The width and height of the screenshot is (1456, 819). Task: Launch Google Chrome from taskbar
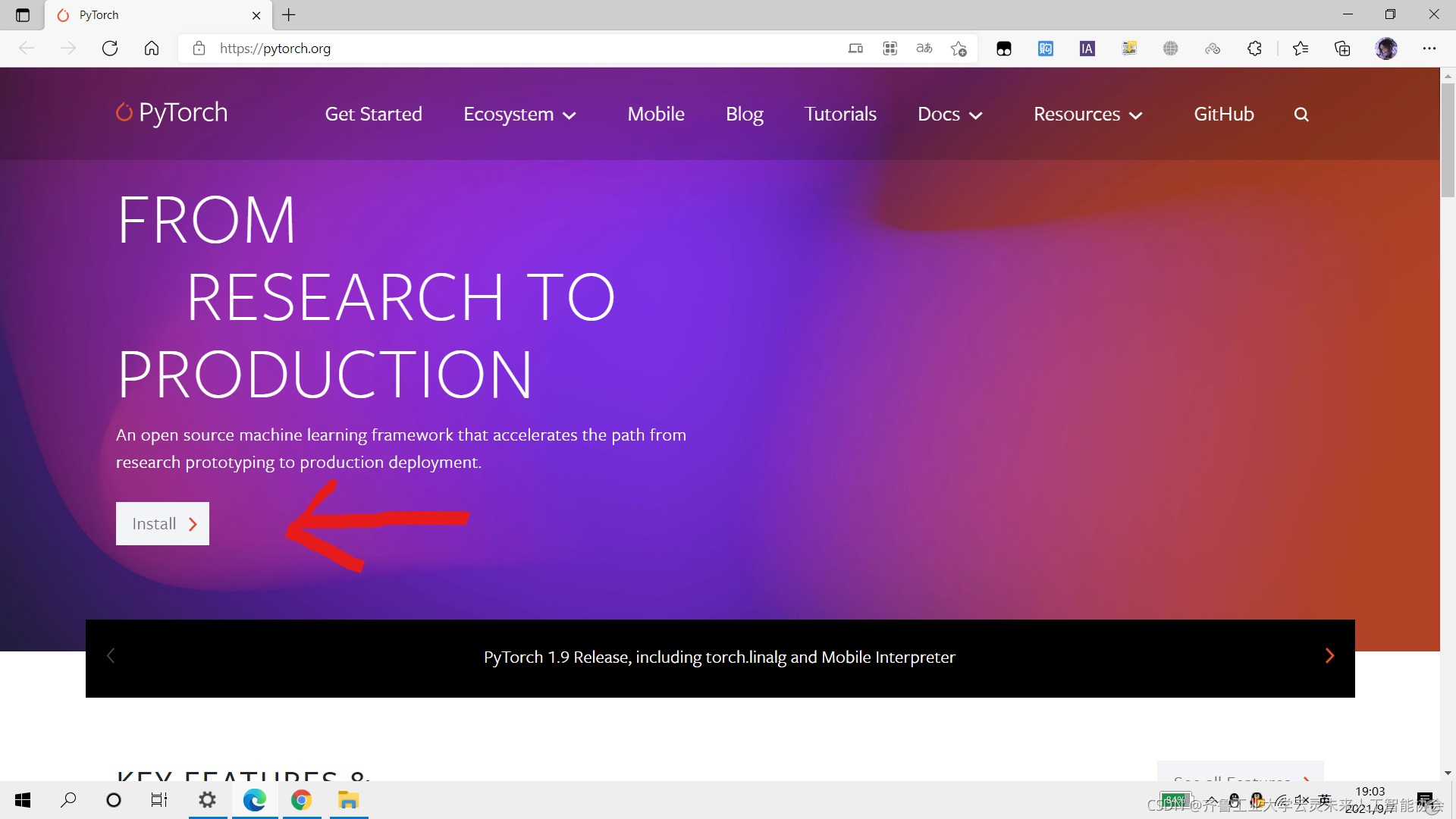[302, 800]
